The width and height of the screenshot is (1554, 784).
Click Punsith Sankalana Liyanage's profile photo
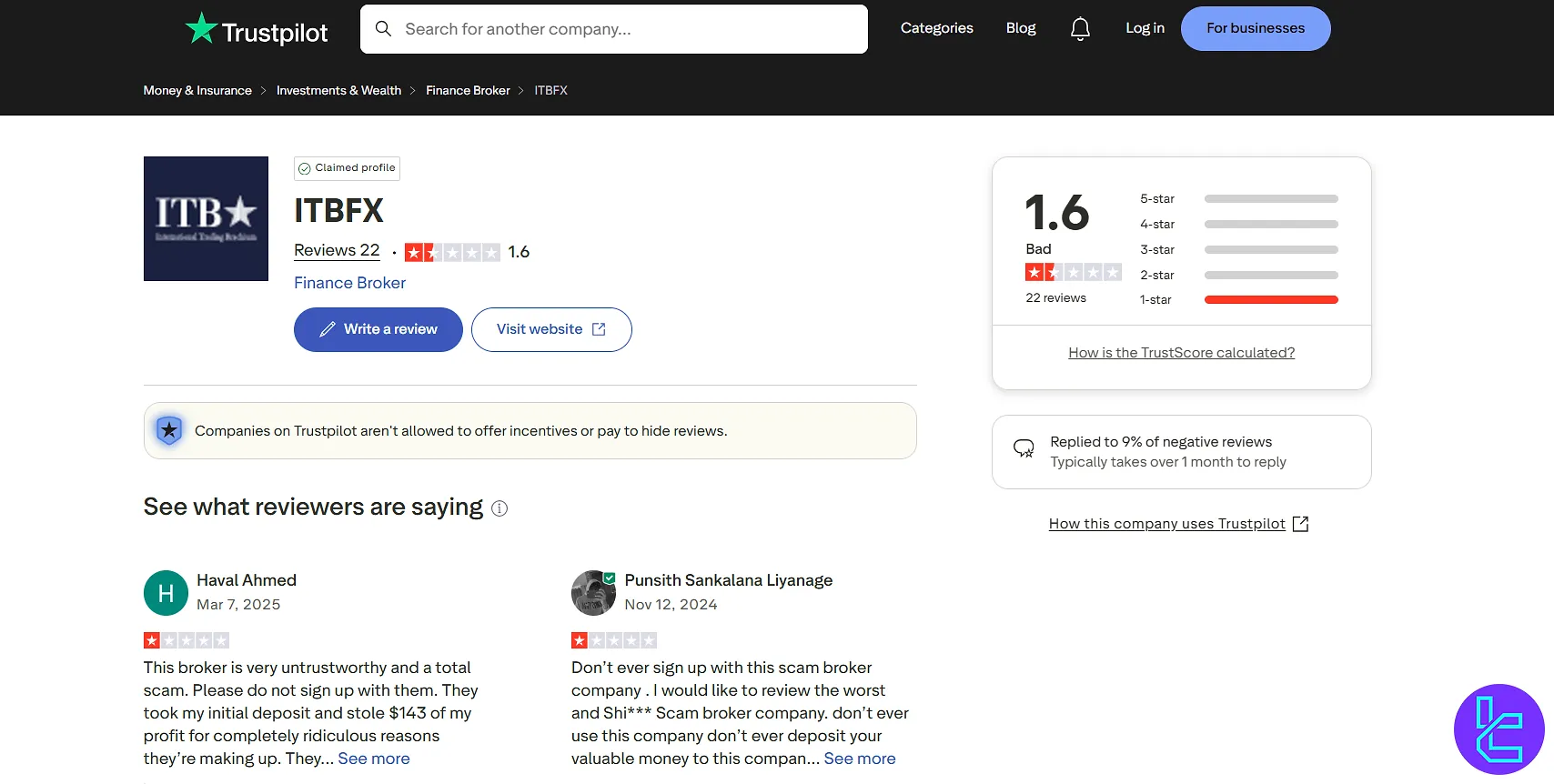point(593,593)
